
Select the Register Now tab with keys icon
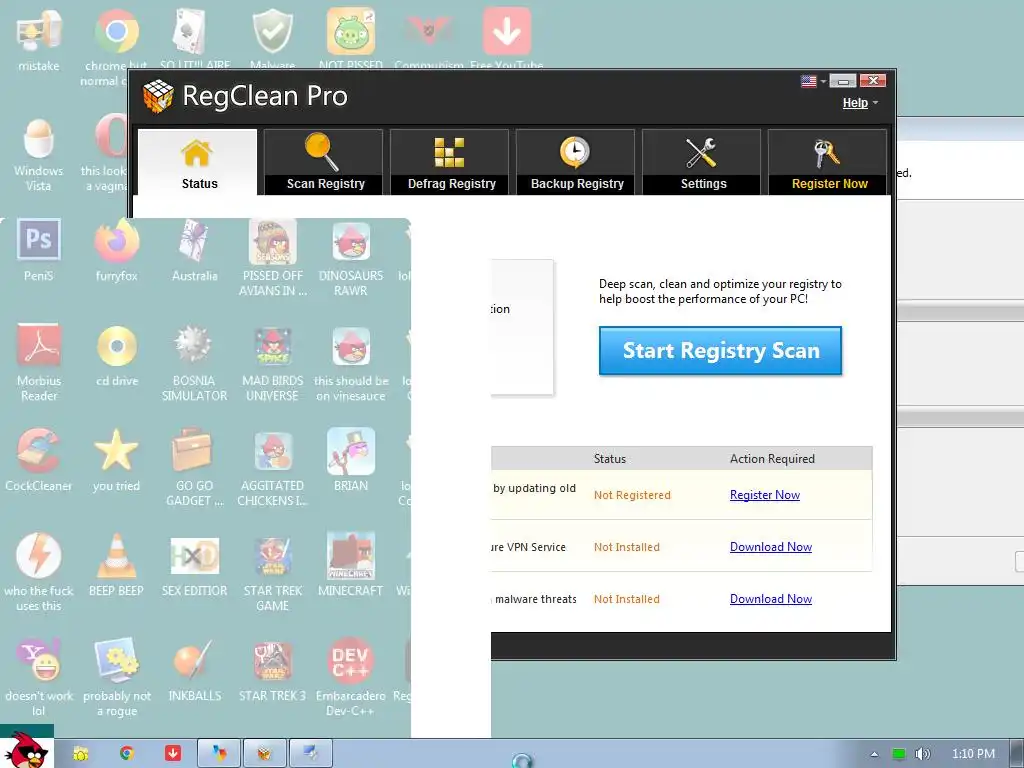tap(827, 162)
